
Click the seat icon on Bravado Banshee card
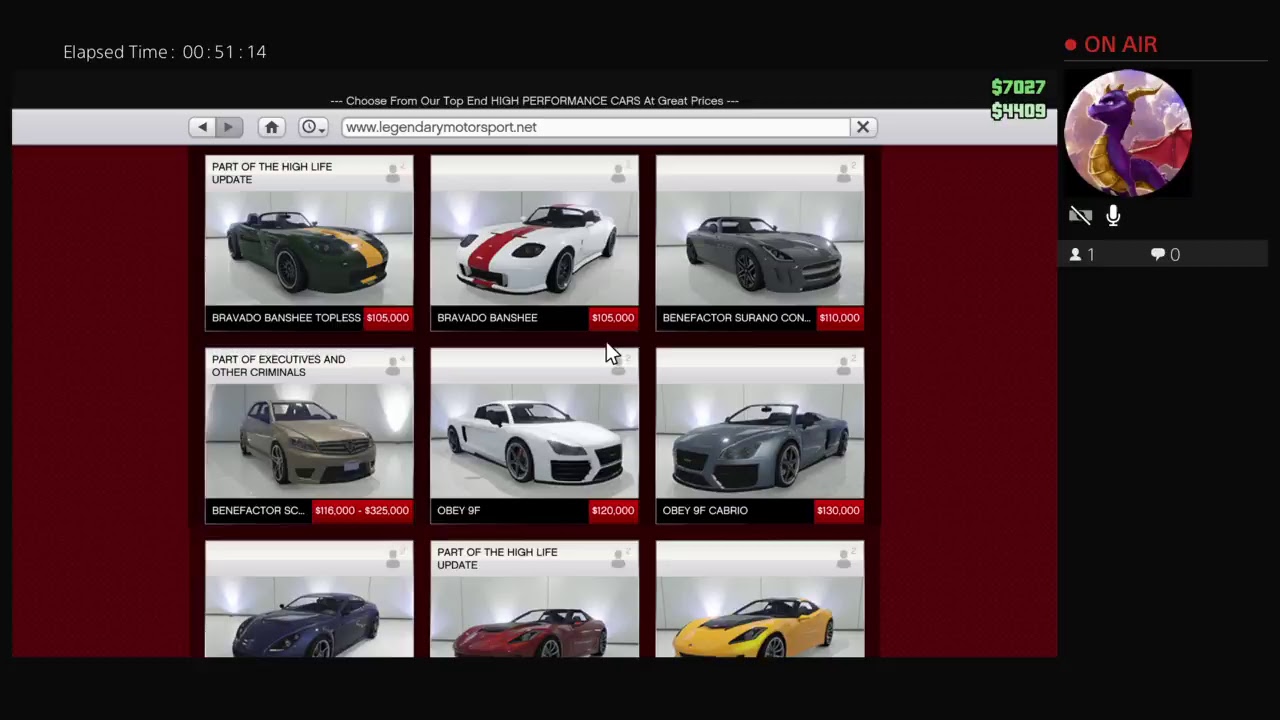tap(619, 174)
